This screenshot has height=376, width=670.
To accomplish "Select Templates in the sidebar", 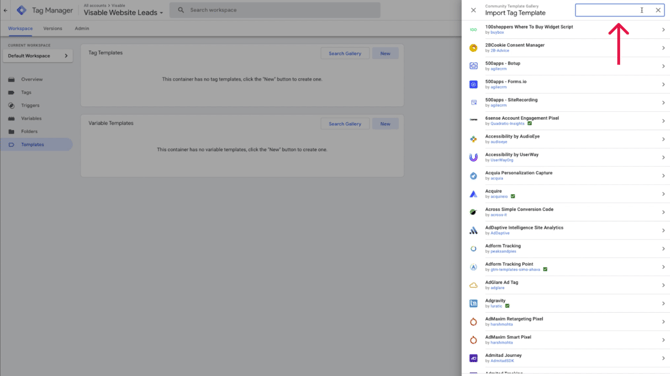I will [x=37, y=144].
